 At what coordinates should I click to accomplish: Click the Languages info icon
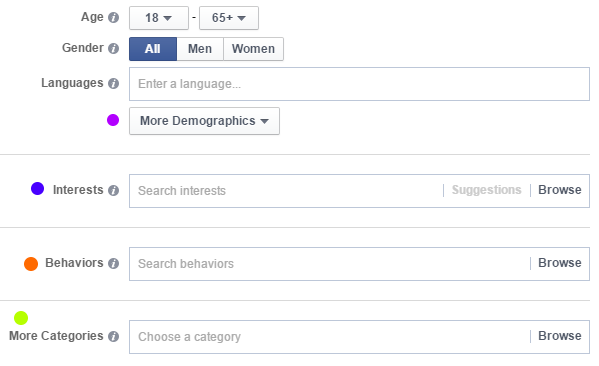click(113, 83)
